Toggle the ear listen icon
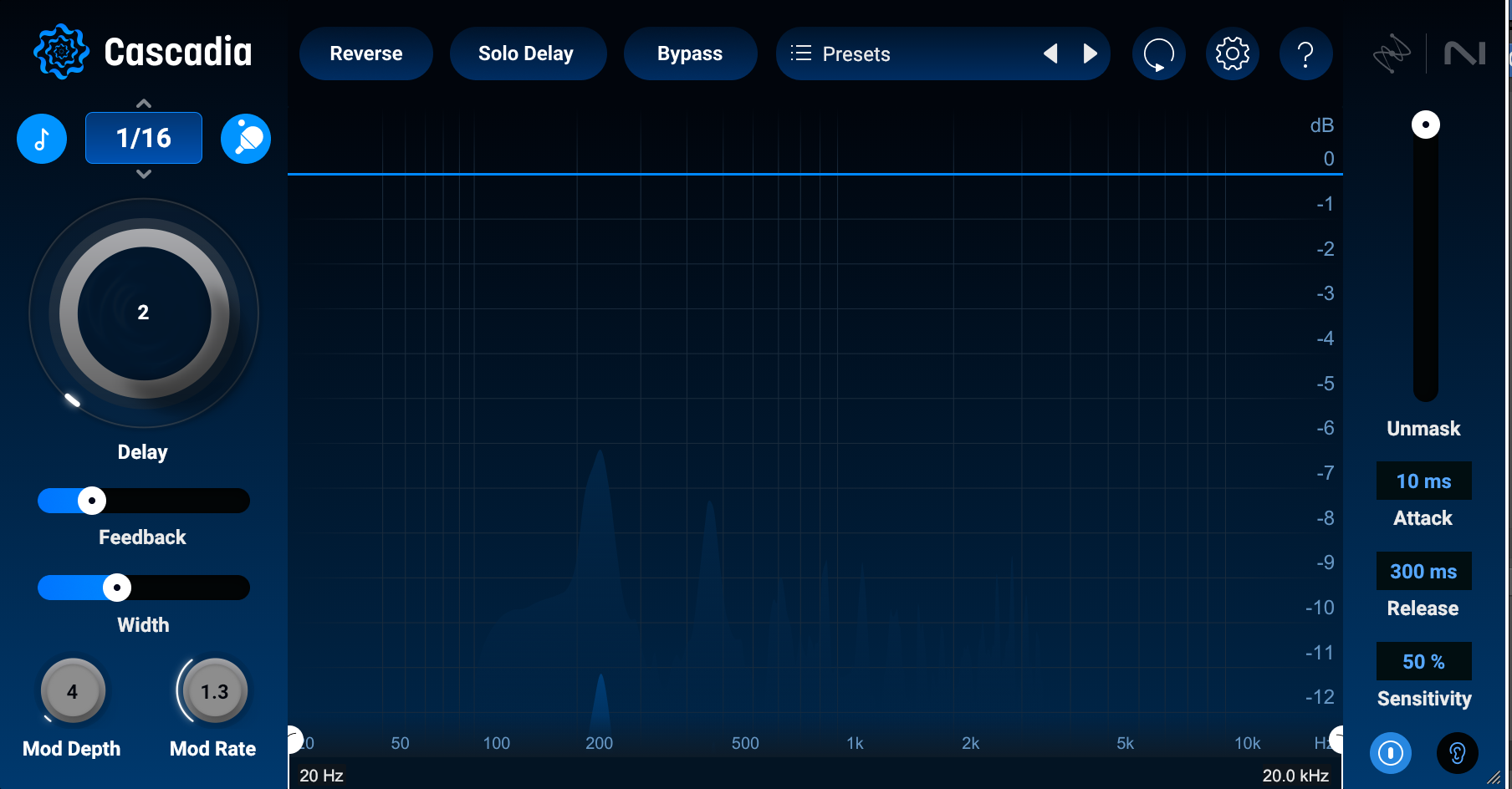 [1458, 753]
